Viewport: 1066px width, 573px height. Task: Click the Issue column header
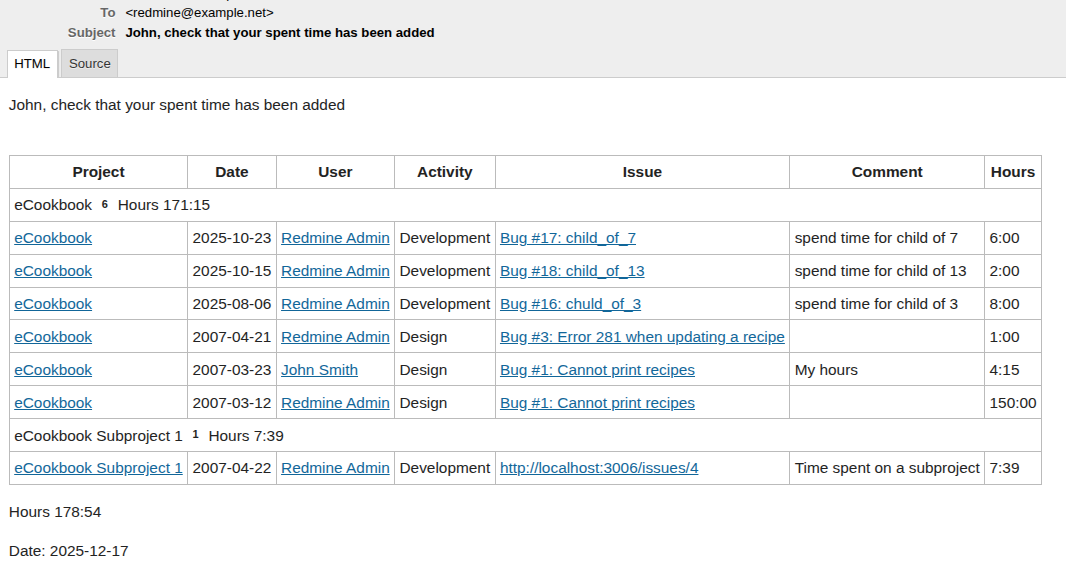point(642,172)
